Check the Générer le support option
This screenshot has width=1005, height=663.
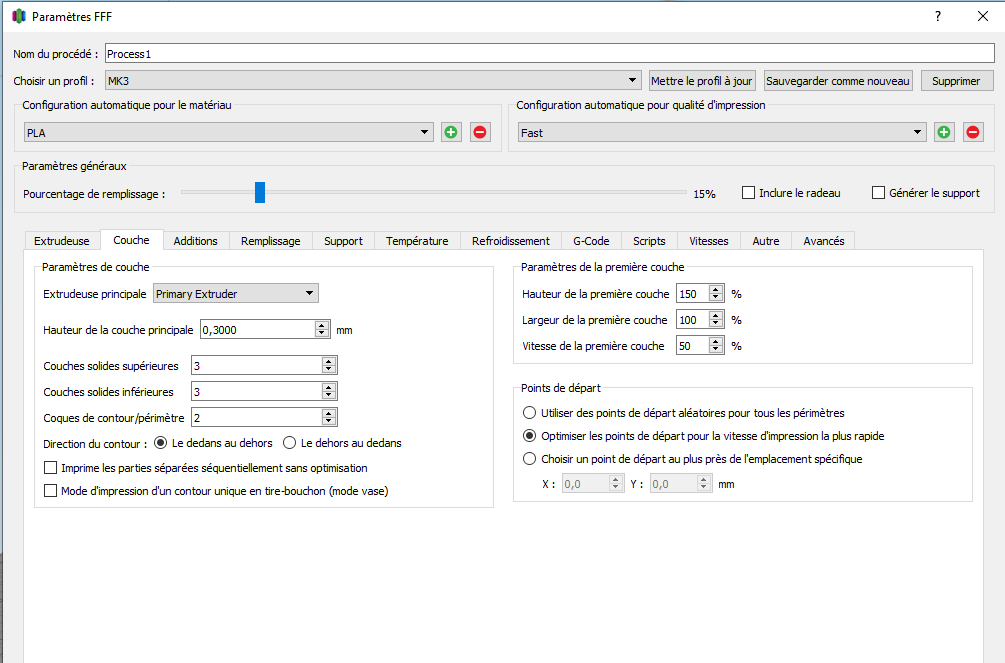click(x=879, y=193)
